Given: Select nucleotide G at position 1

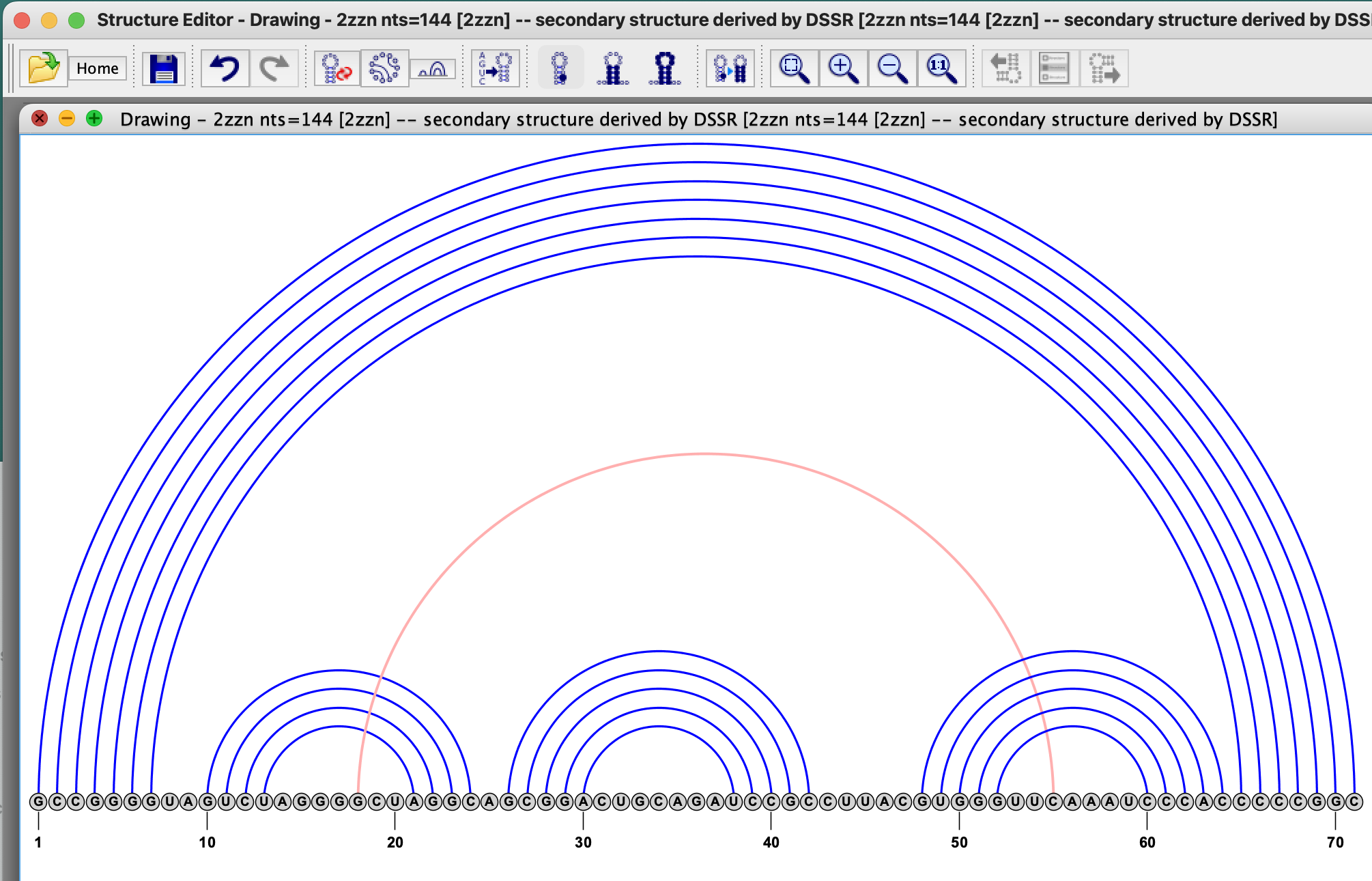Looking at the screenshot, I should click(38, 801).
